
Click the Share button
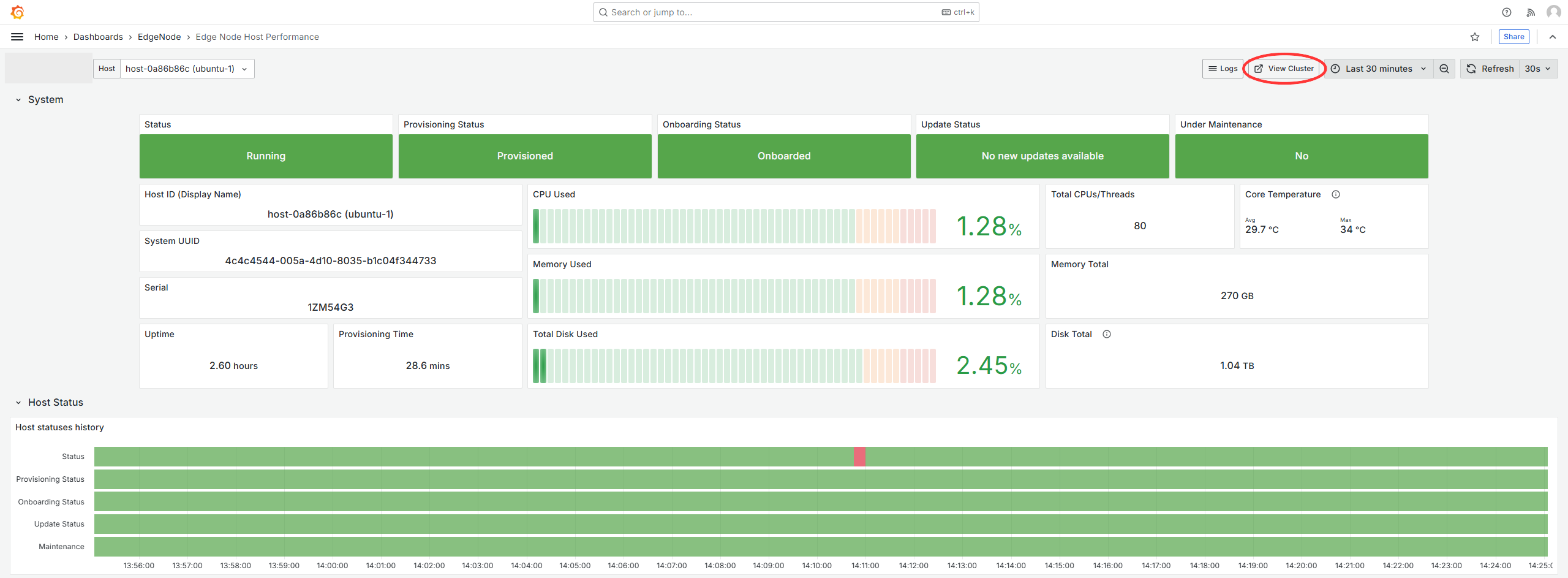1513,37
